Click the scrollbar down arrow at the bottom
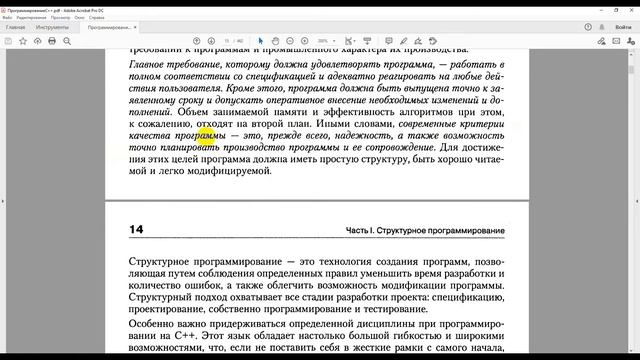The width and height of the screenshot is (640, 360). [x=631, y=350]
